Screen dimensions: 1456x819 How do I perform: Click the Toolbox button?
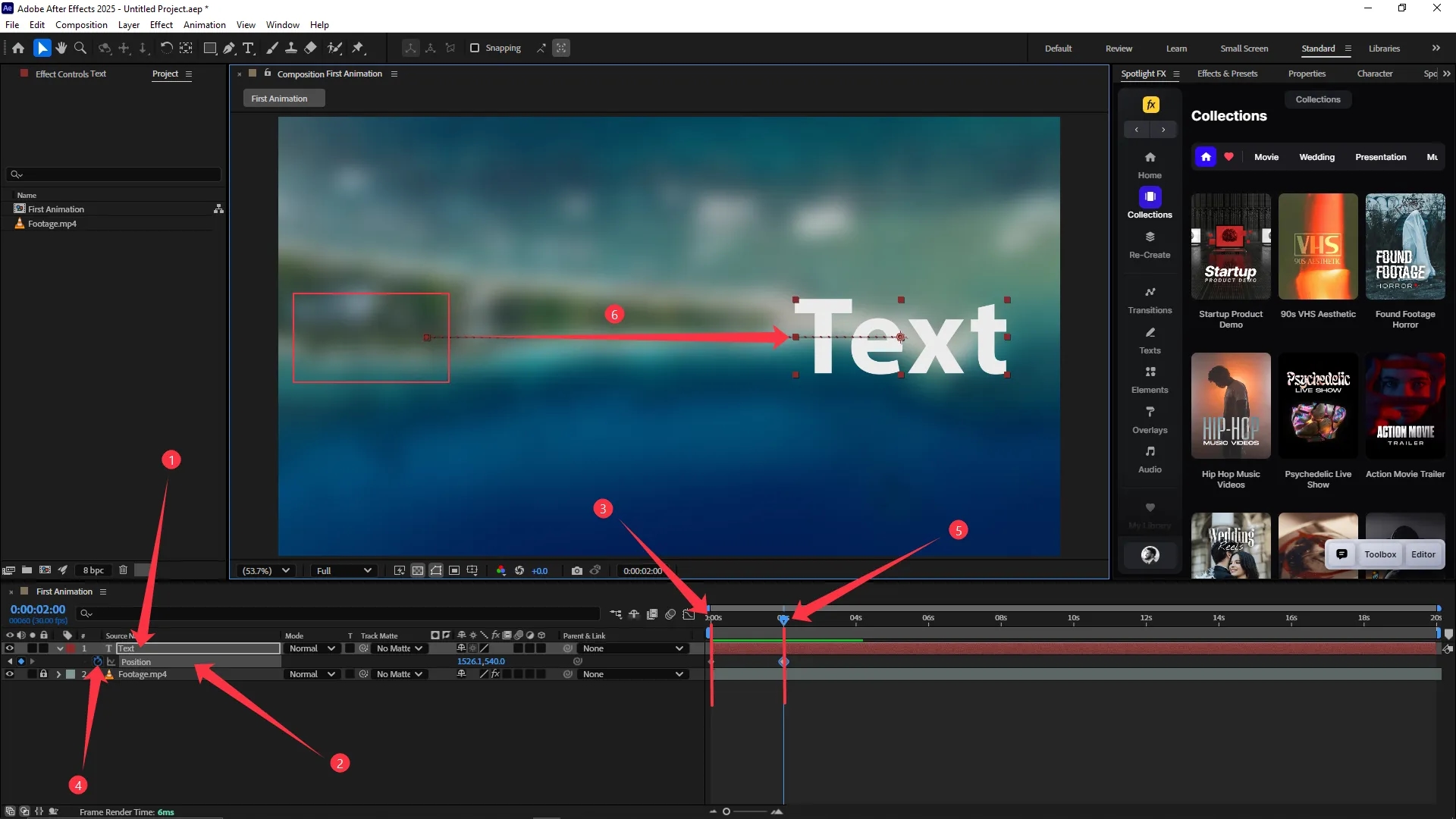(x=1379, y=554)
